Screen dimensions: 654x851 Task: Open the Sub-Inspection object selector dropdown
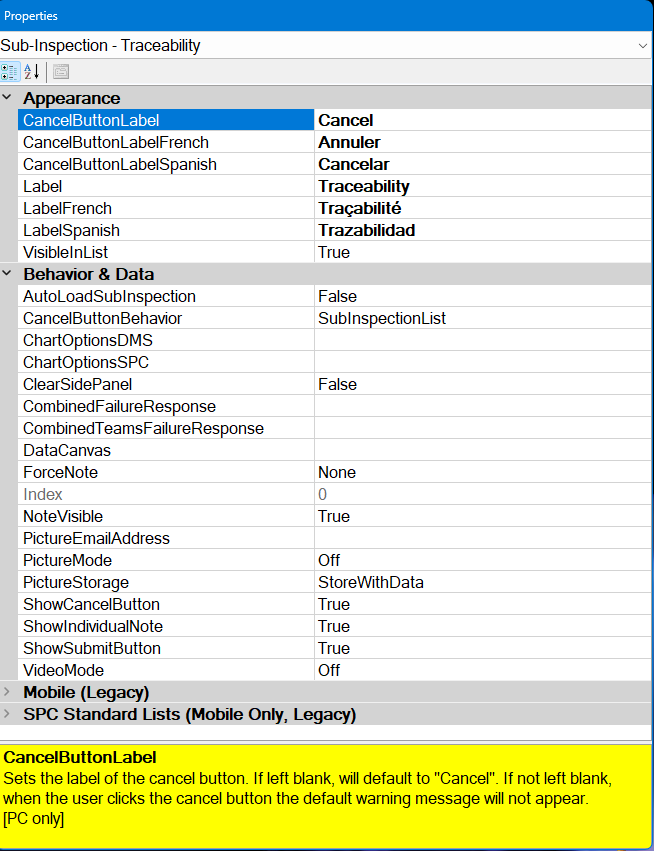[642, 45]
